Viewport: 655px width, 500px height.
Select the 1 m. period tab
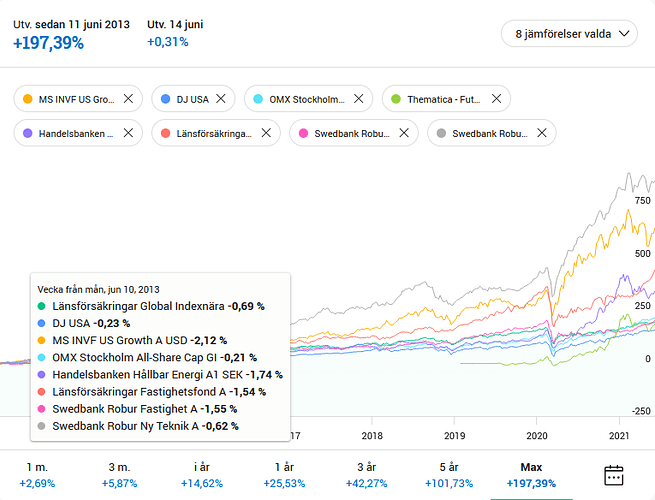[37, 475]
